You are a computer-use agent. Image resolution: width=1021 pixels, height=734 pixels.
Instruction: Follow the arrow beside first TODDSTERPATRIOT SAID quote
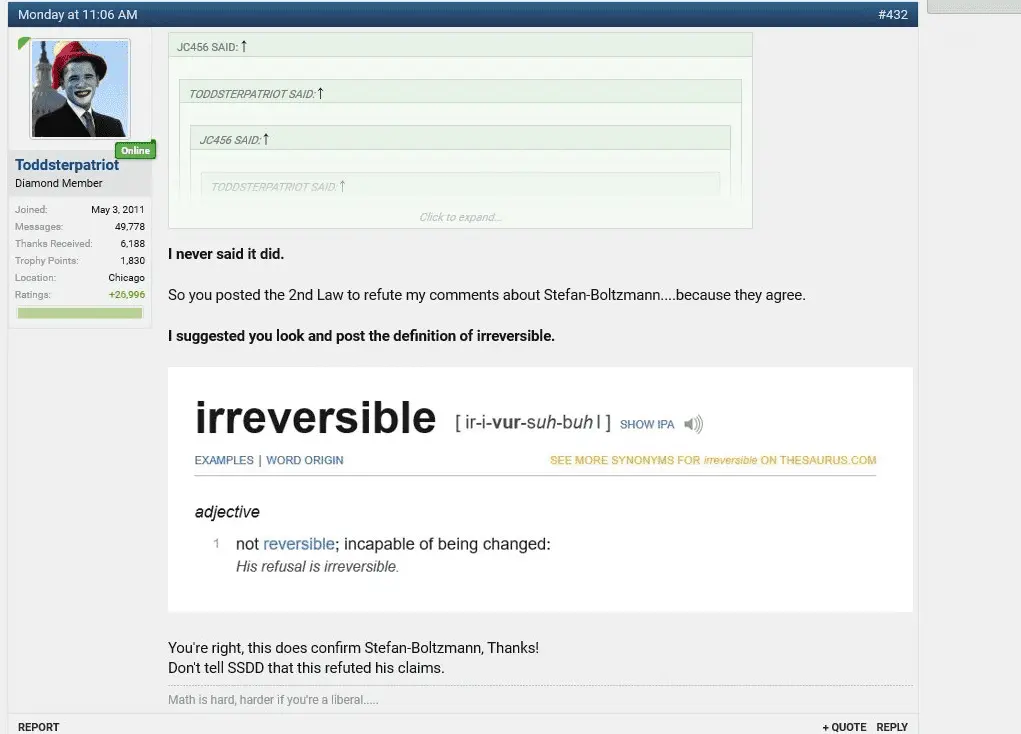(320, 93)
